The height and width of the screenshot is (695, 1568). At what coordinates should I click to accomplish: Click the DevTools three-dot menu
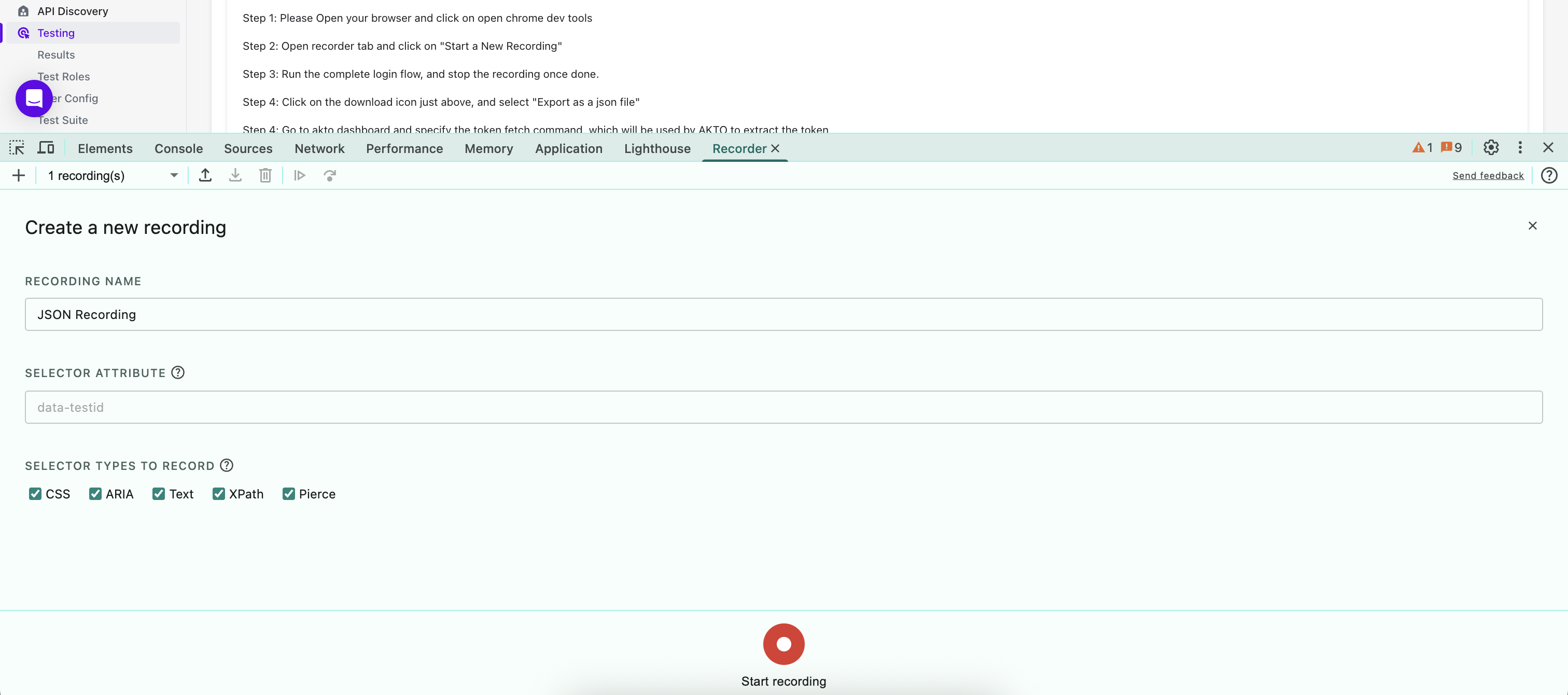[1520, 148]
